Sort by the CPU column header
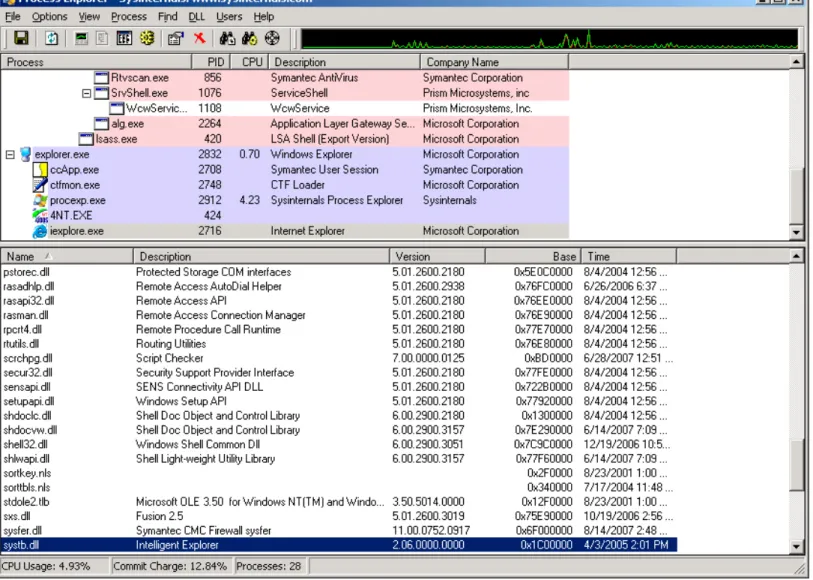Viewport: 813px width, 580px height. click(249, 62)
